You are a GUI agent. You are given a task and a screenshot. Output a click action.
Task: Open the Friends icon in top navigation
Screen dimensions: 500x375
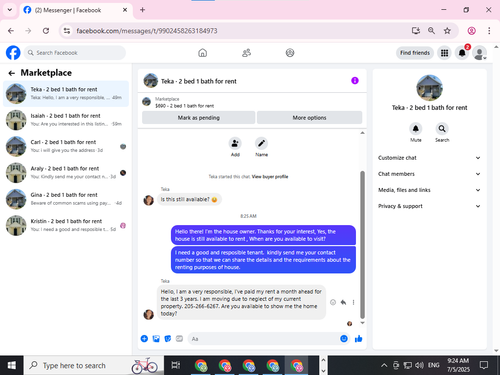point(246,53)
